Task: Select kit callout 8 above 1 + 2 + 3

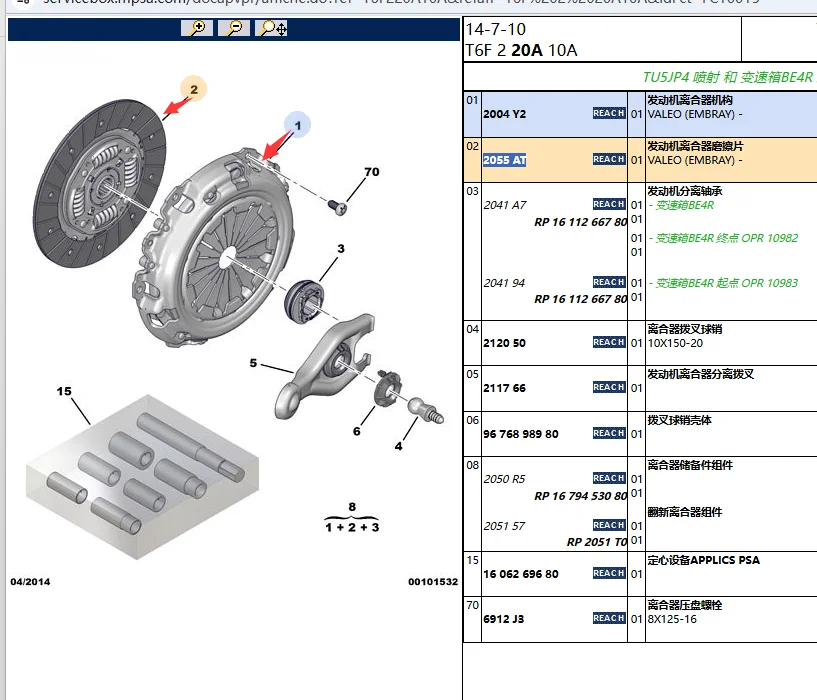Action: (x=352, y=507)
